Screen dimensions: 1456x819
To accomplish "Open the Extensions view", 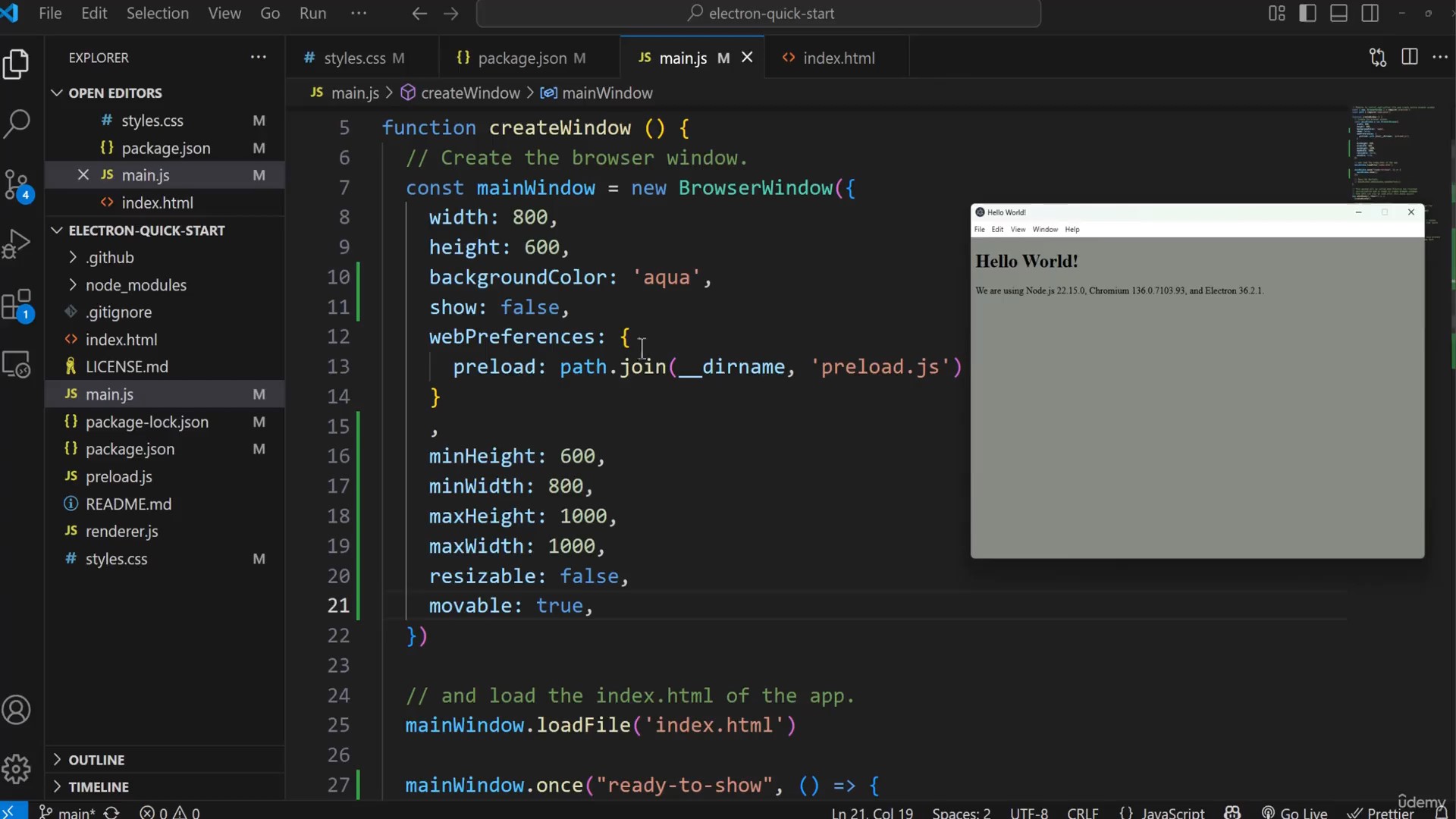I will [x=17, y=306].
